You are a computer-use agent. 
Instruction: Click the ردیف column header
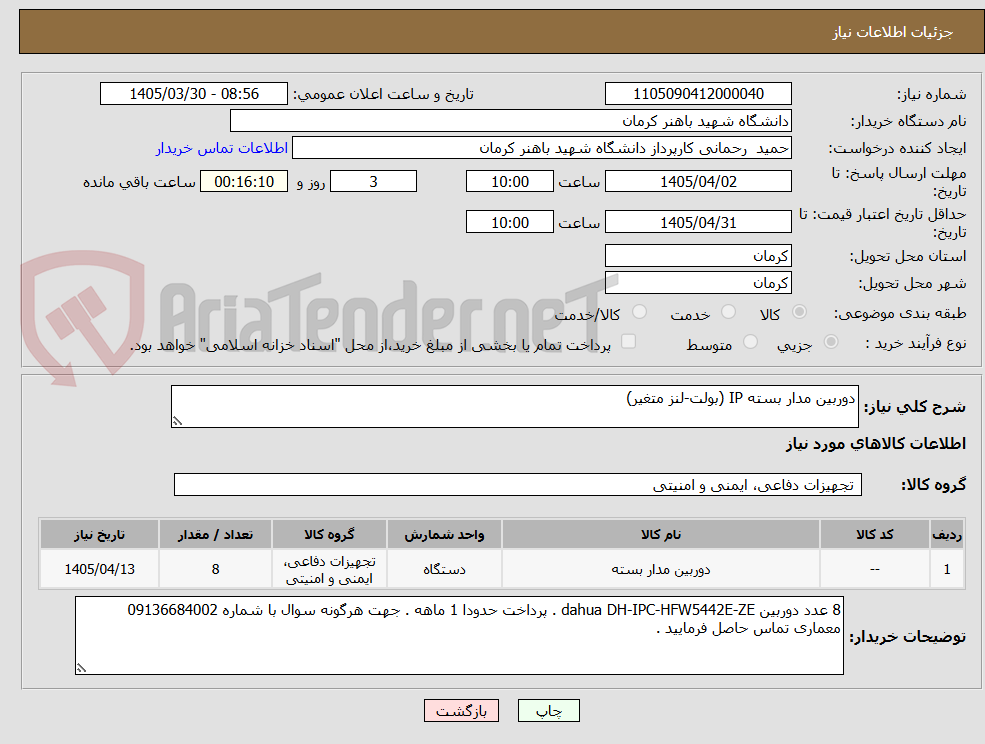[x=947, y=535]
